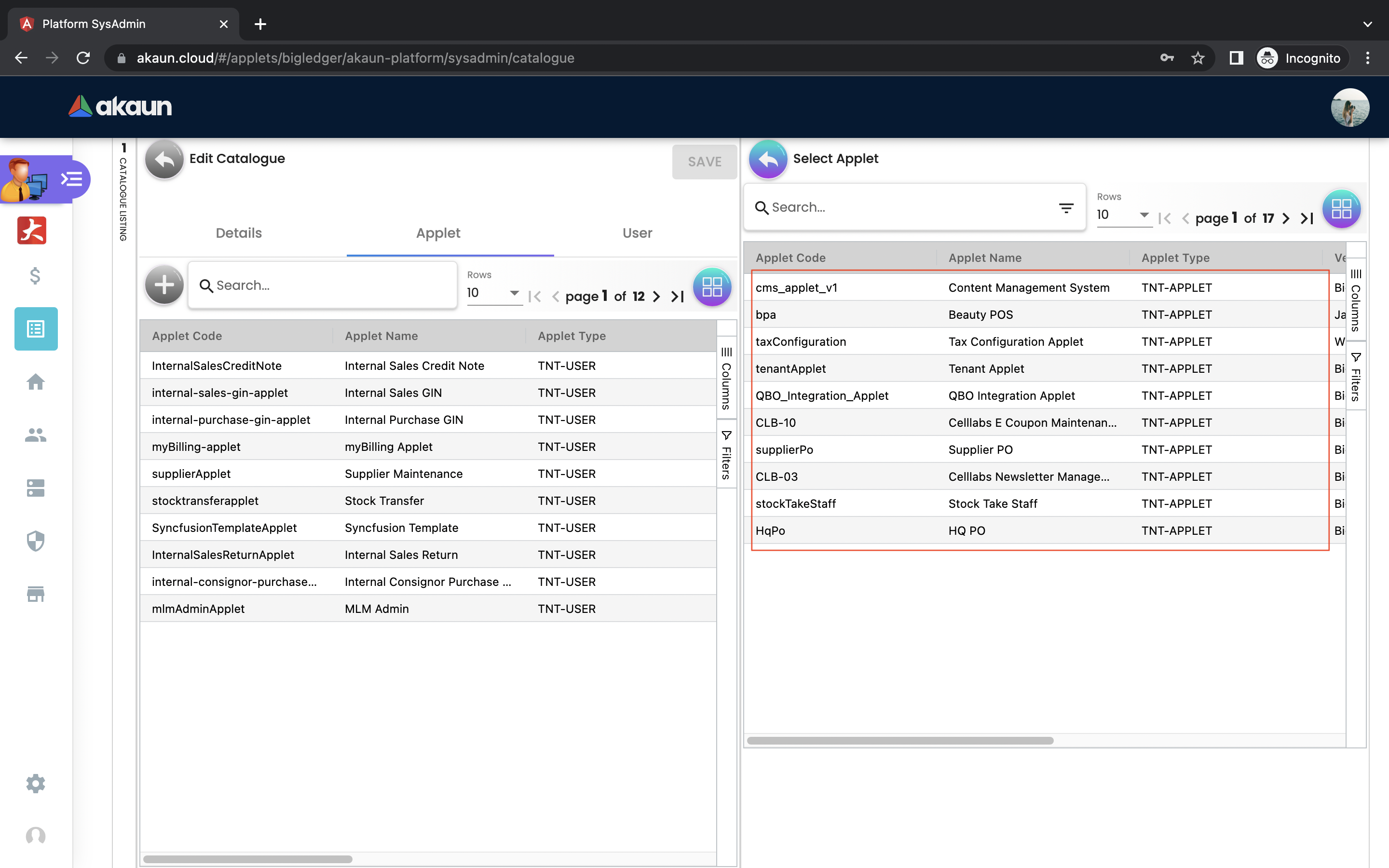Open the home sidebar icon
This screenshot has height=868, width=1389.
coord(36,382)
